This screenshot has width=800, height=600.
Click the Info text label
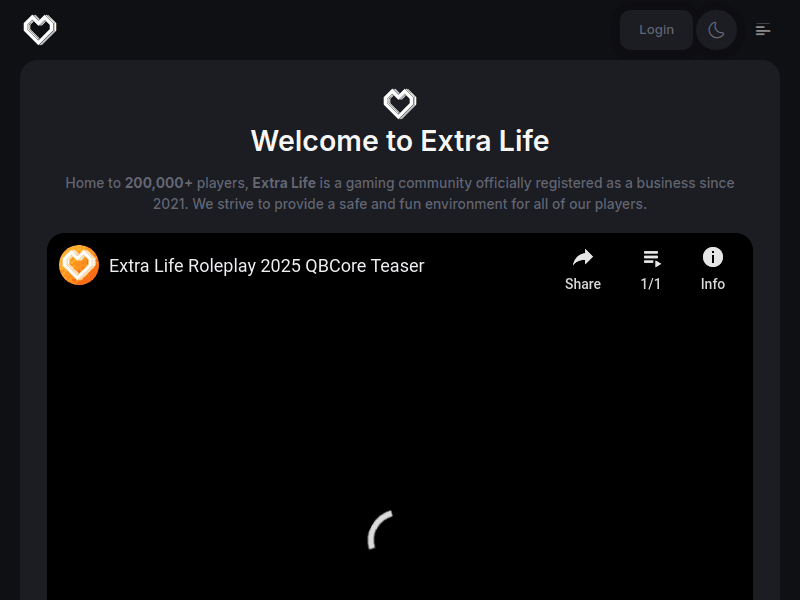[x=713, y=284]
